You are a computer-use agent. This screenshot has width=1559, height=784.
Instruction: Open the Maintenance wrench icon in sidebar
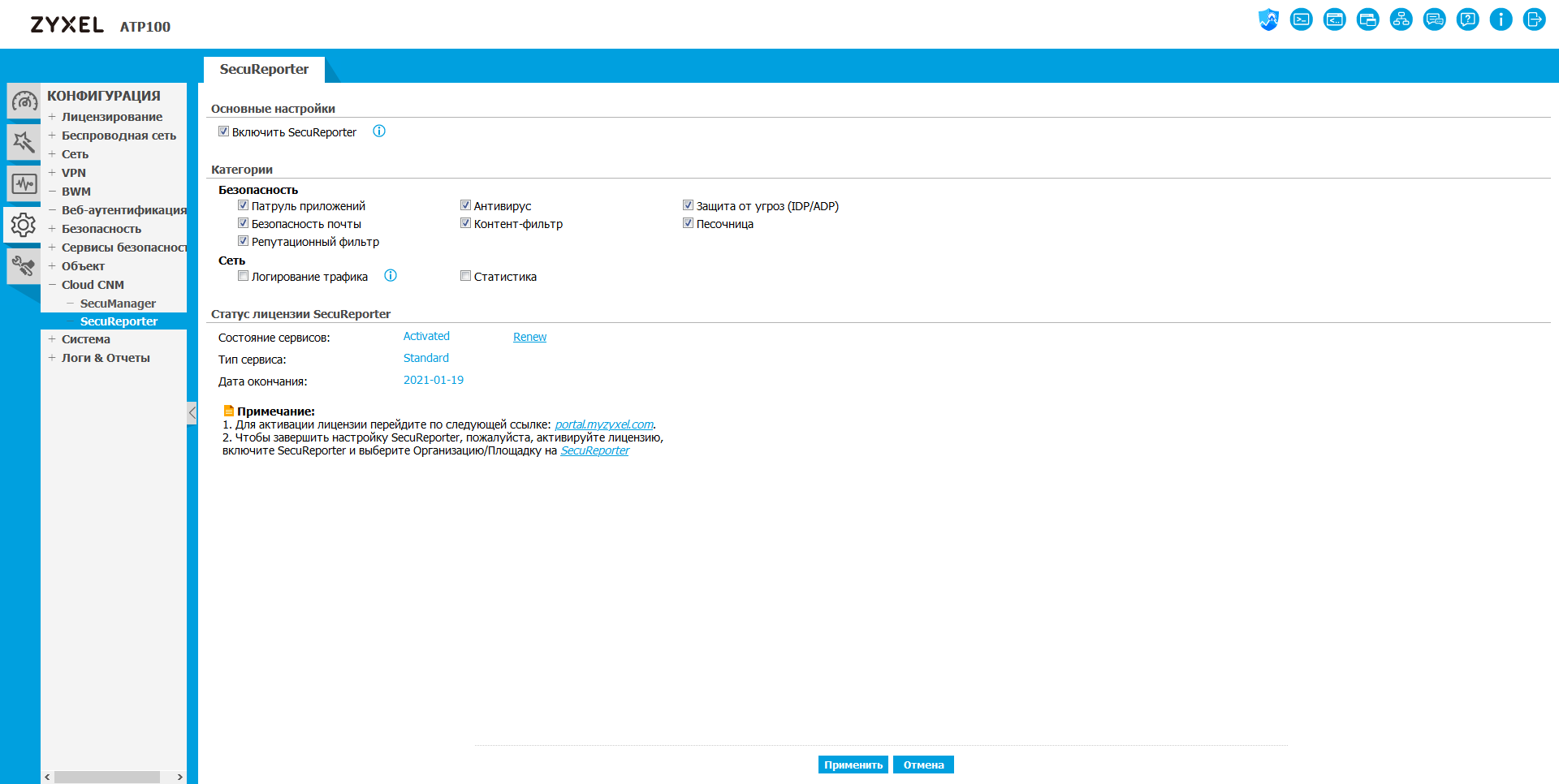pos(24,266)
